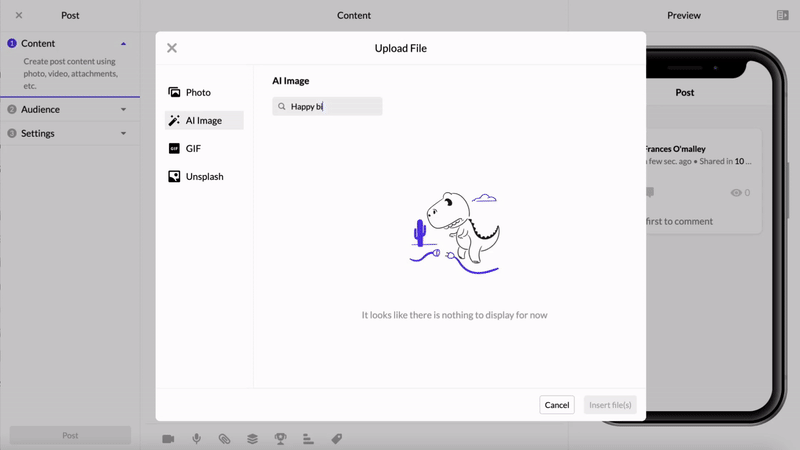Click the eye views icon in preview

[736, 193]
